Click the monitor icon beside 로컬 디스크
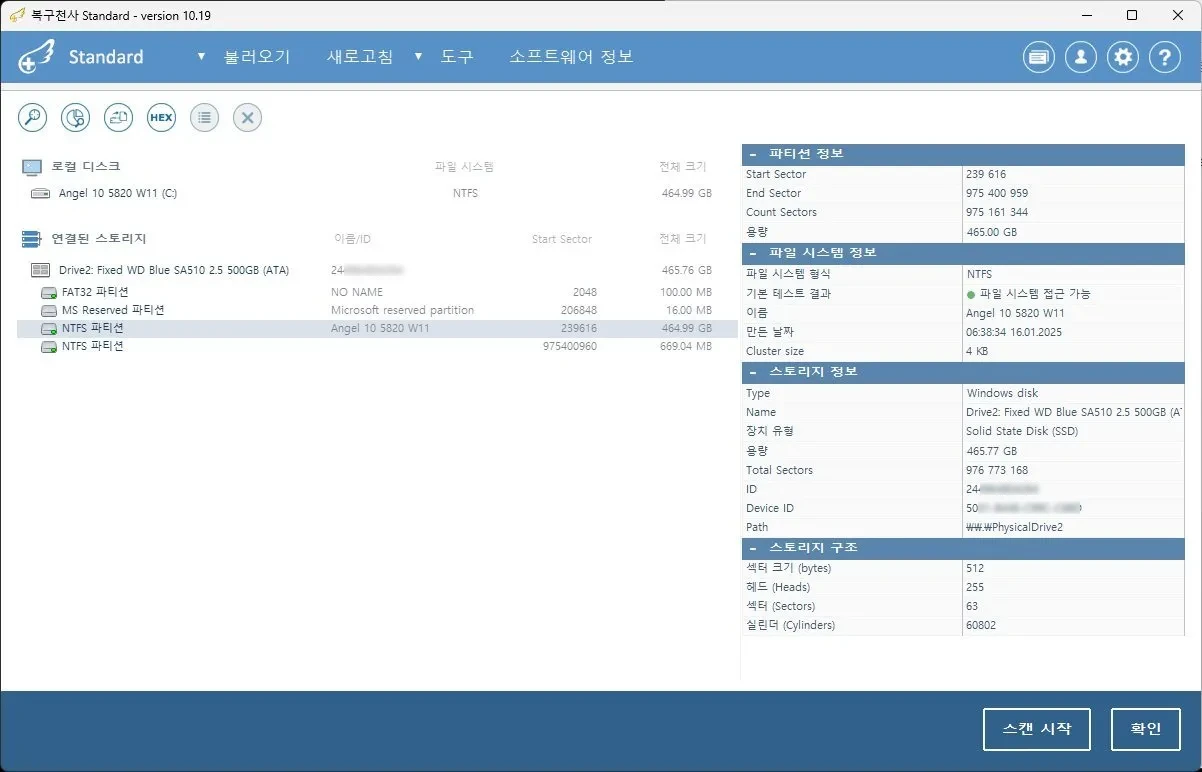1202x772 pixels. [32, 166]
